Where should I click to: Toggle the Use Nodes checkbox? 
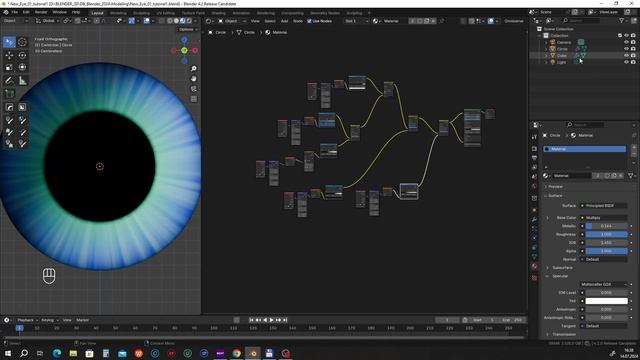click(x=309, y=21)
